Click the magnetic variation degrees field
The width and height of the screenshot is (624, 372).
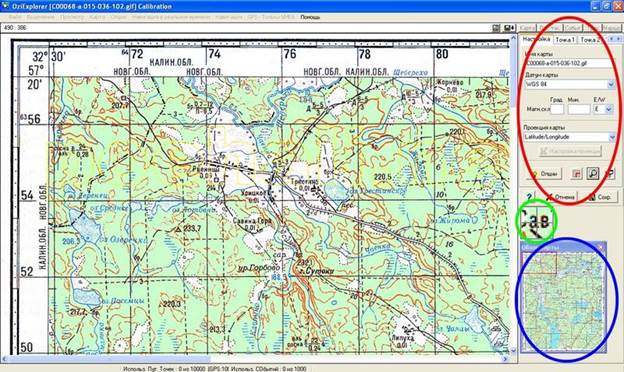tap(557, 109)
